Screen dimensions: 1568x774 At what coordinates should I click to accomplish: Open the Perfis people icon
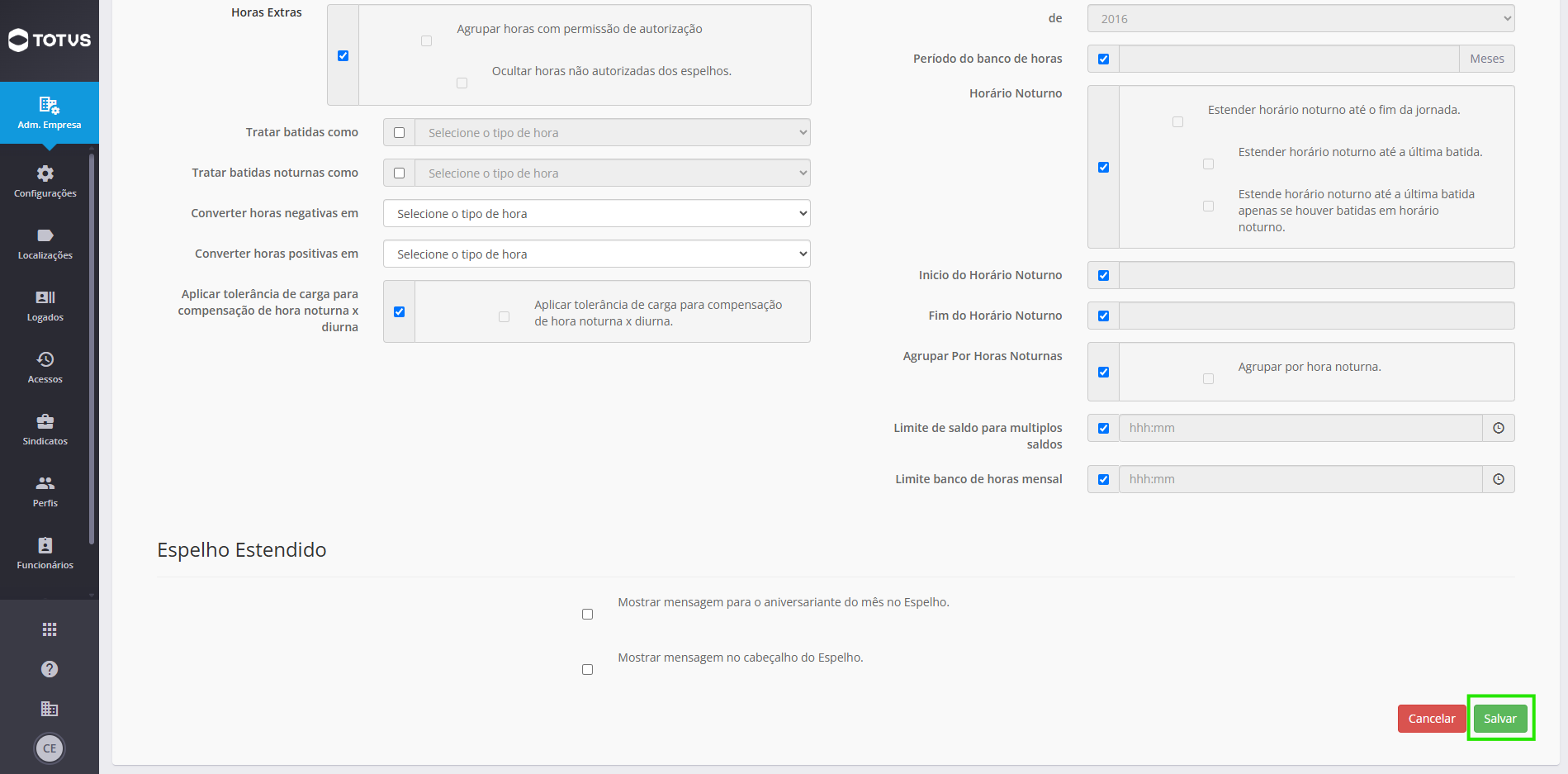tap(45, 483)
